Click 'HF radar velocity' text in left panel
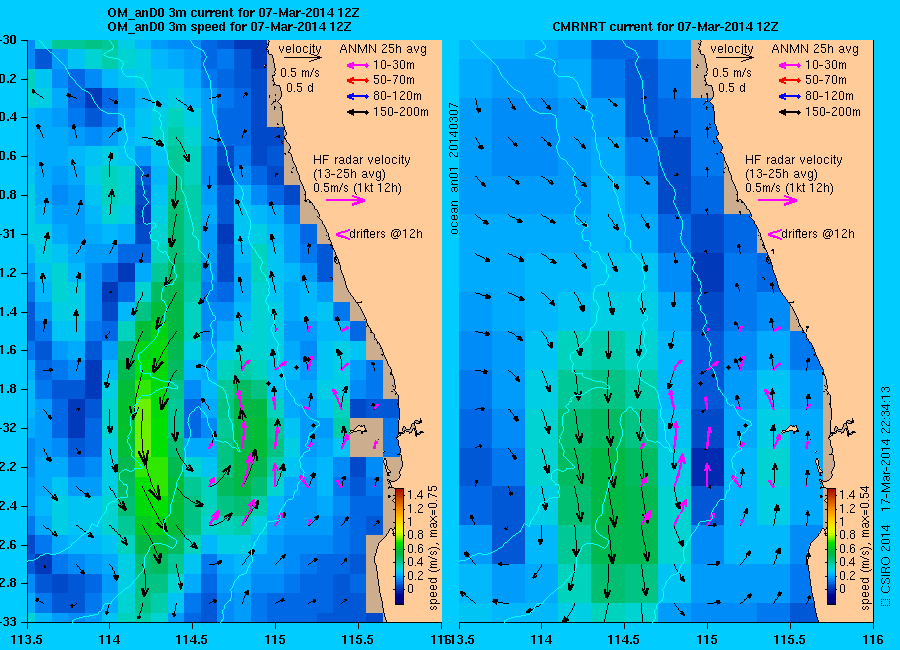The width and height of the screenshot is (900, 650). tap(362, 160)
